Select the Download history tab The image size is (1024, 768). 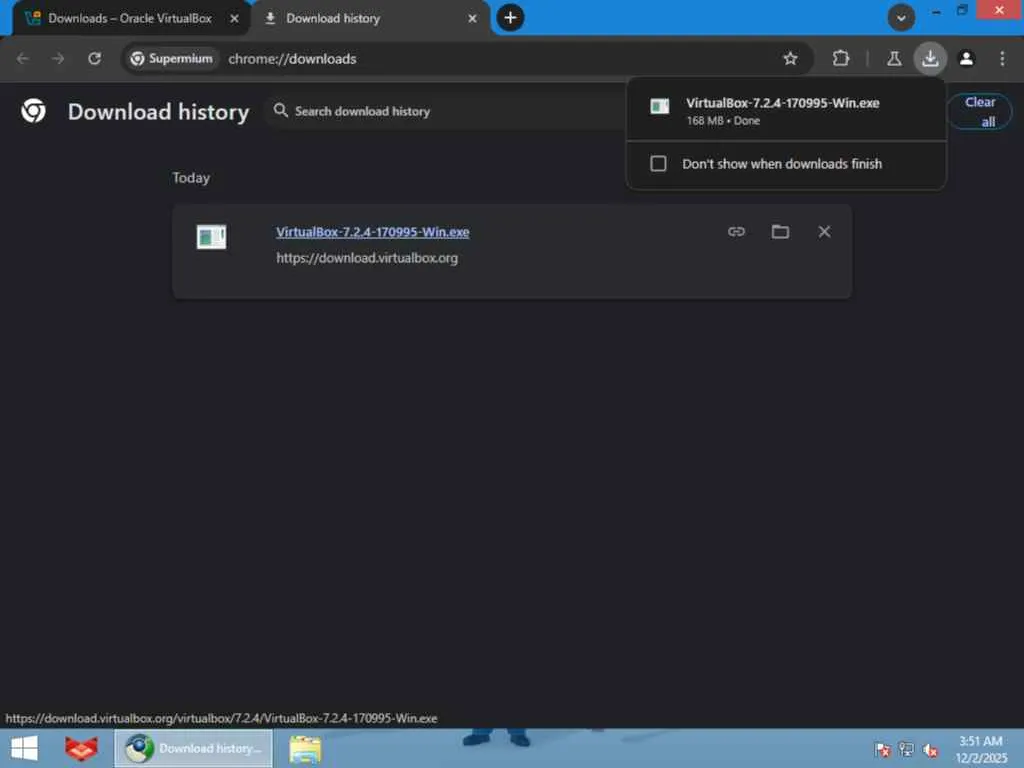[x=369, y=19]
